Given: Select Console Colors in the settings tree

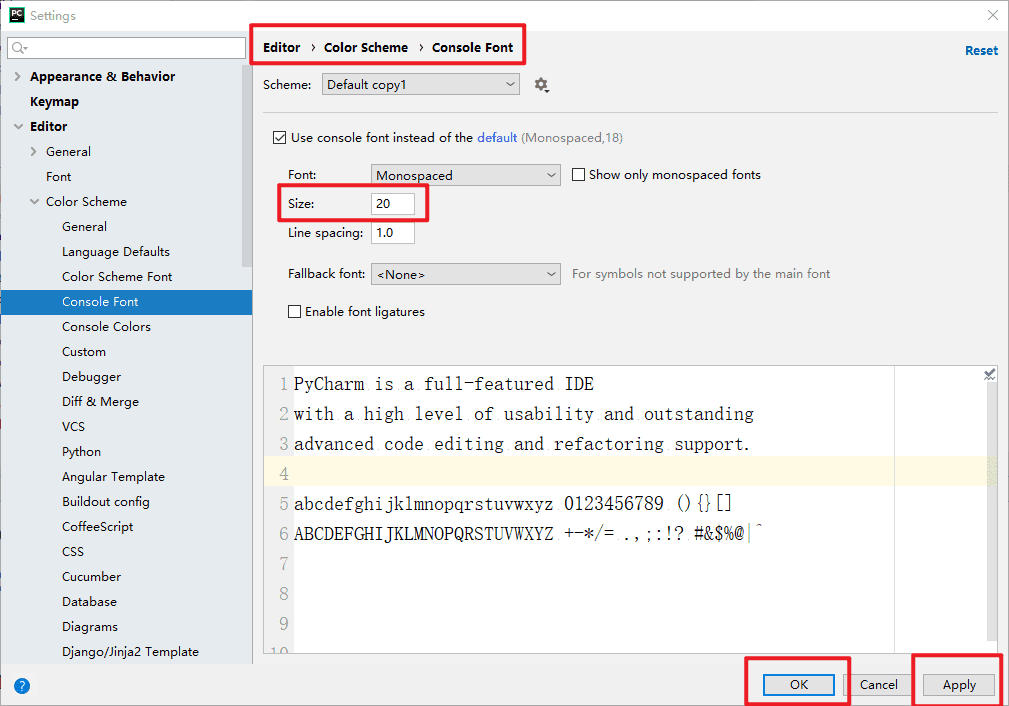Looking at the screenshot, I should coord(106,326).
